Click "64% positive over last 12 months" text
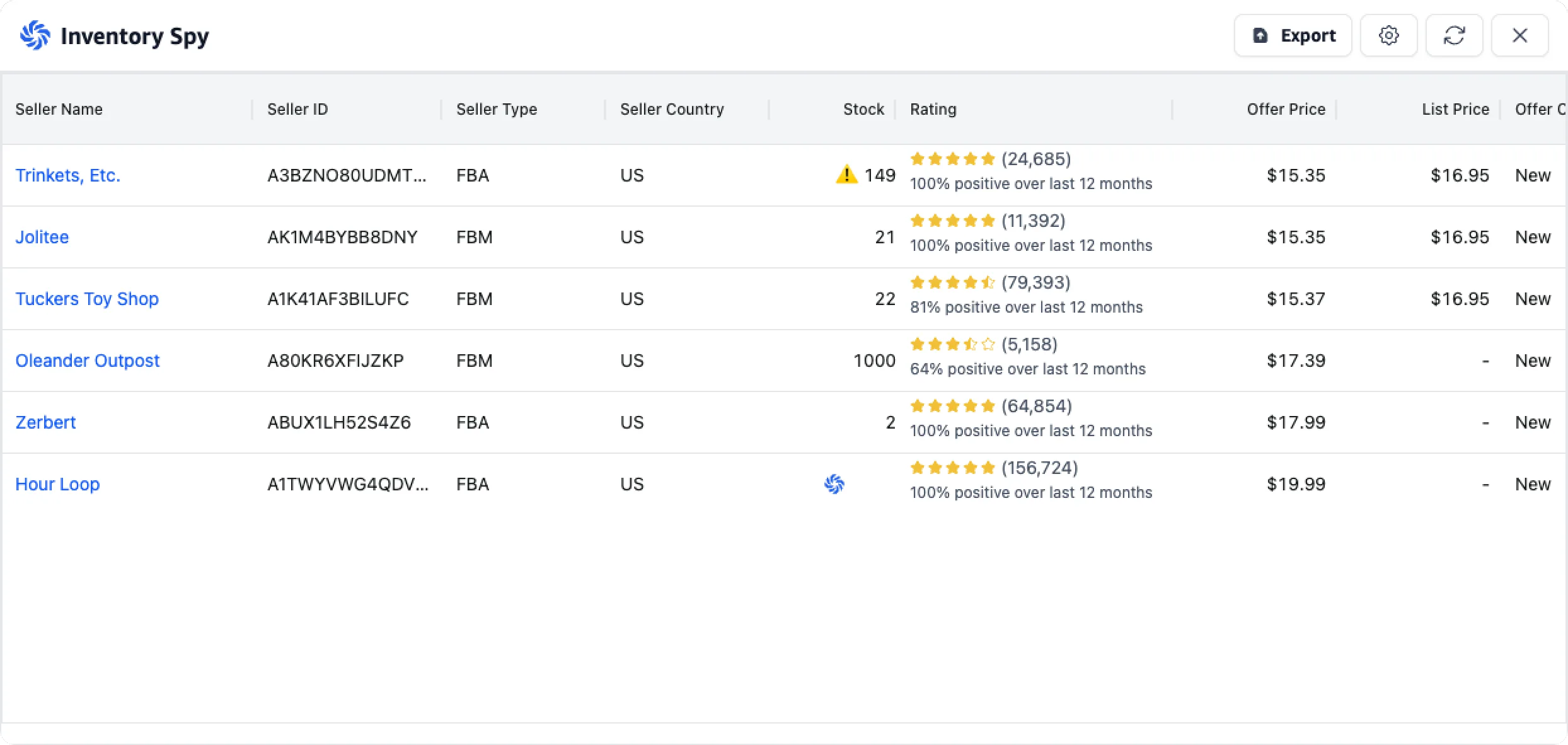The width and height of the screenshot is (1568, 745). (1027, 369)
